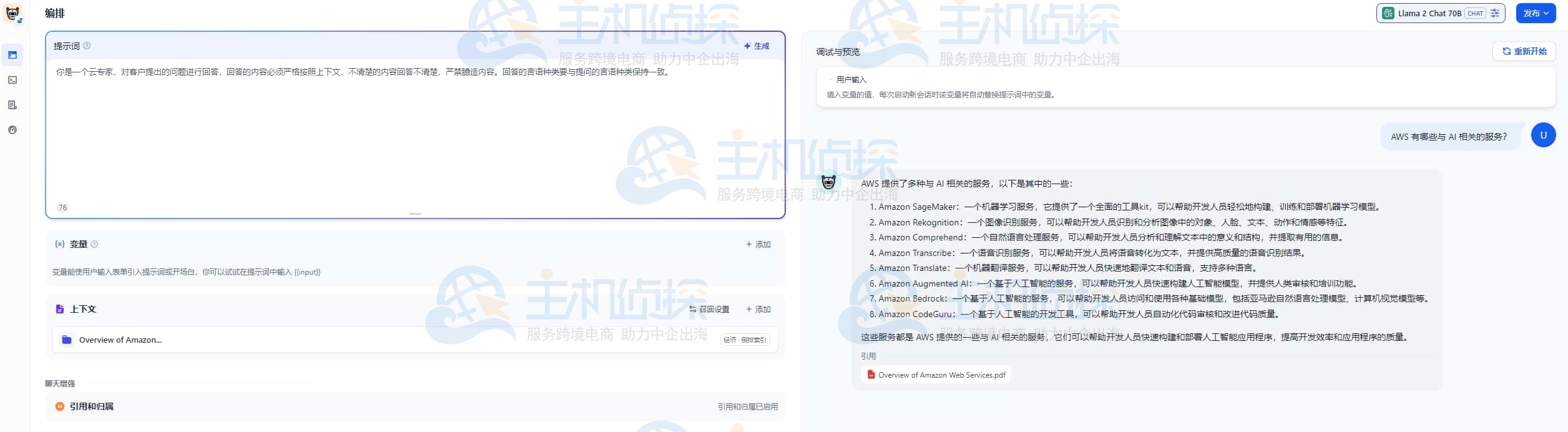Open model parameter sliders icon
The image size is (1568, 432).
[x=1494, y=13]
